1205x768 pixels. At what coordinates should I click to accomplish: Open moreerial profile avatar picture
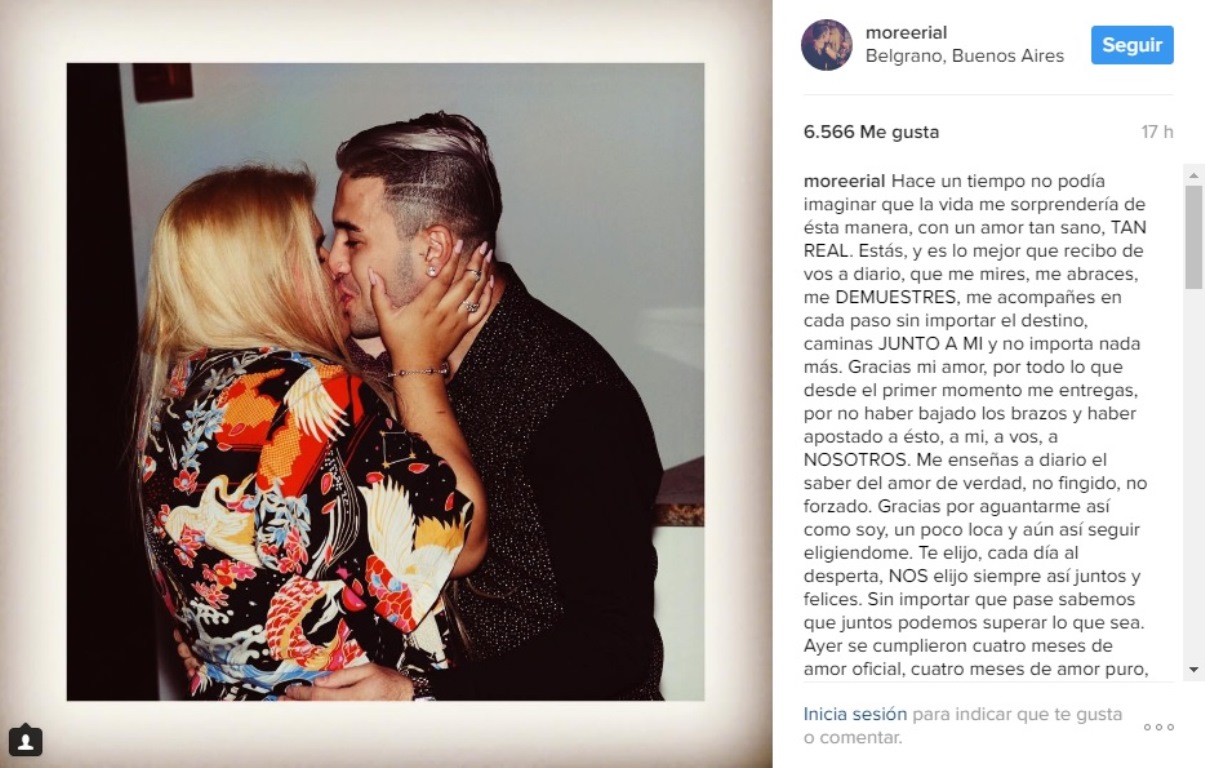pos(826,45)
